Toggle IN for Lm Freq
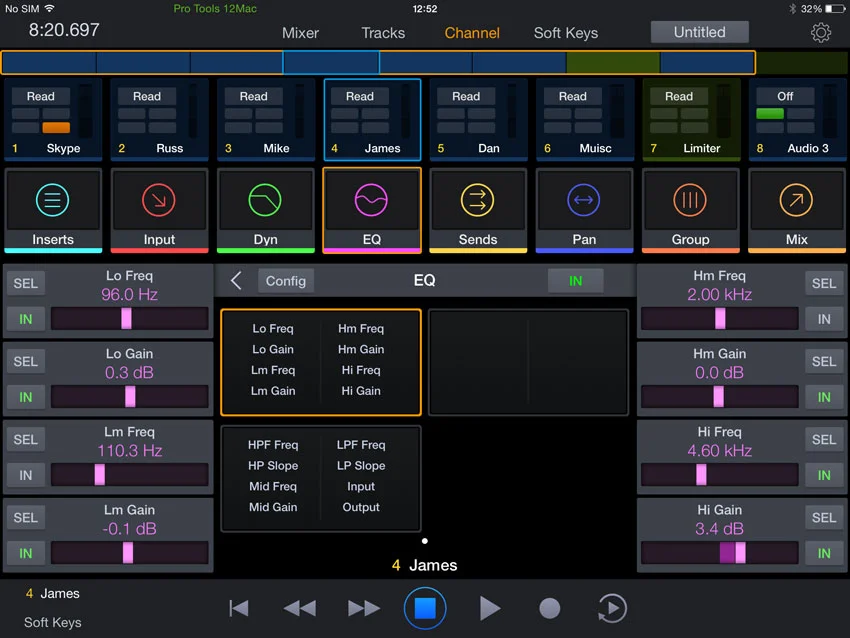 (x=25, y=475)
